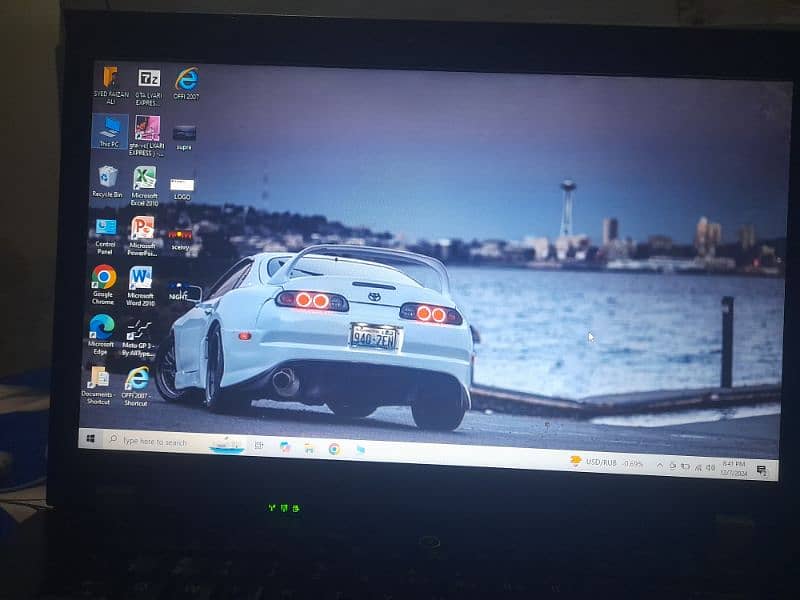
Task: Launch Microsoft Word 2010 desktop shortcut
Action: pyautogui.click(x=141, y=278)
